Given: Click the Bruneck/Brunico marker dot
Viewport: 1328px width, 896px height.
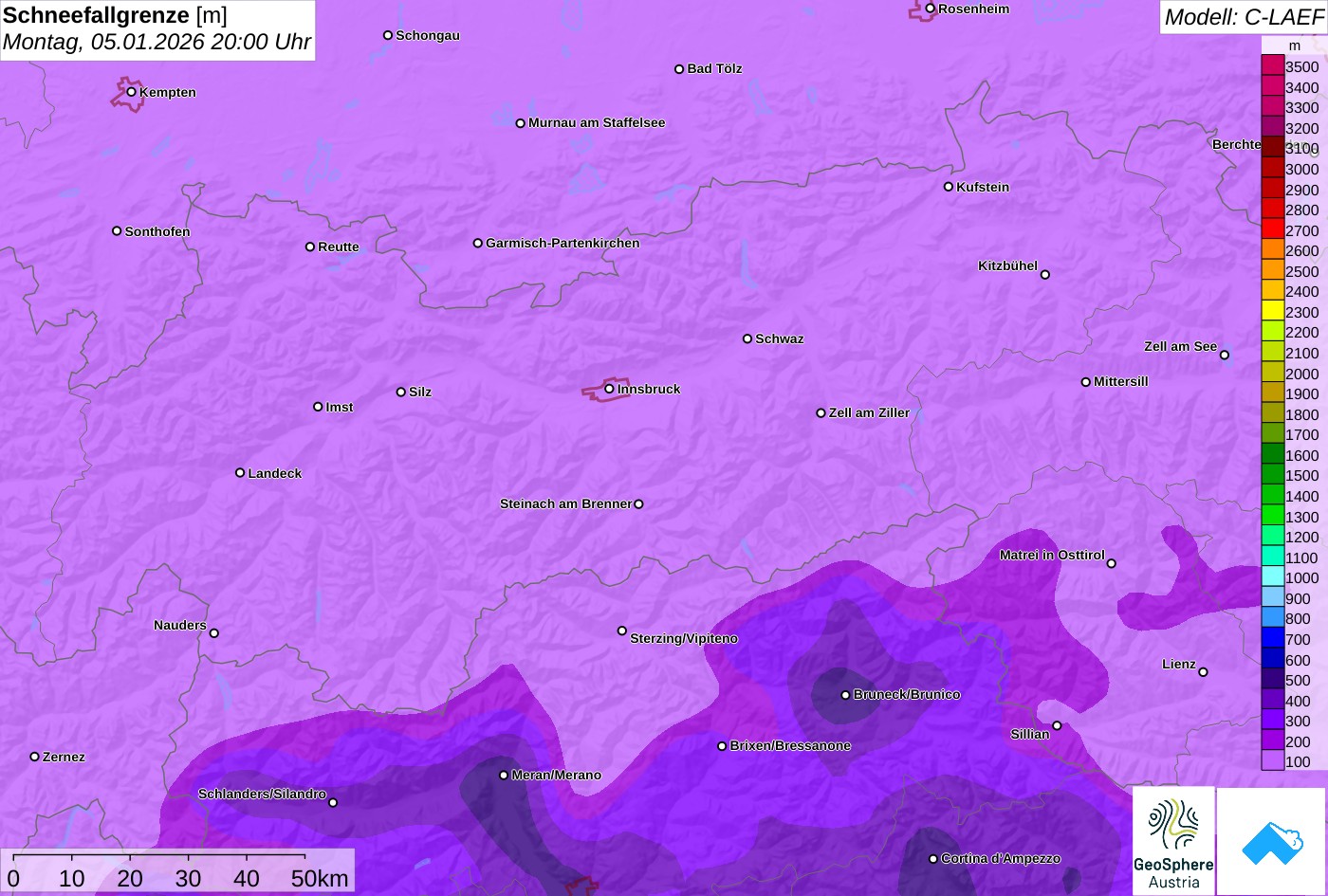Looking at the screenshot, I should pyautogui.click(x=846, y=695).
